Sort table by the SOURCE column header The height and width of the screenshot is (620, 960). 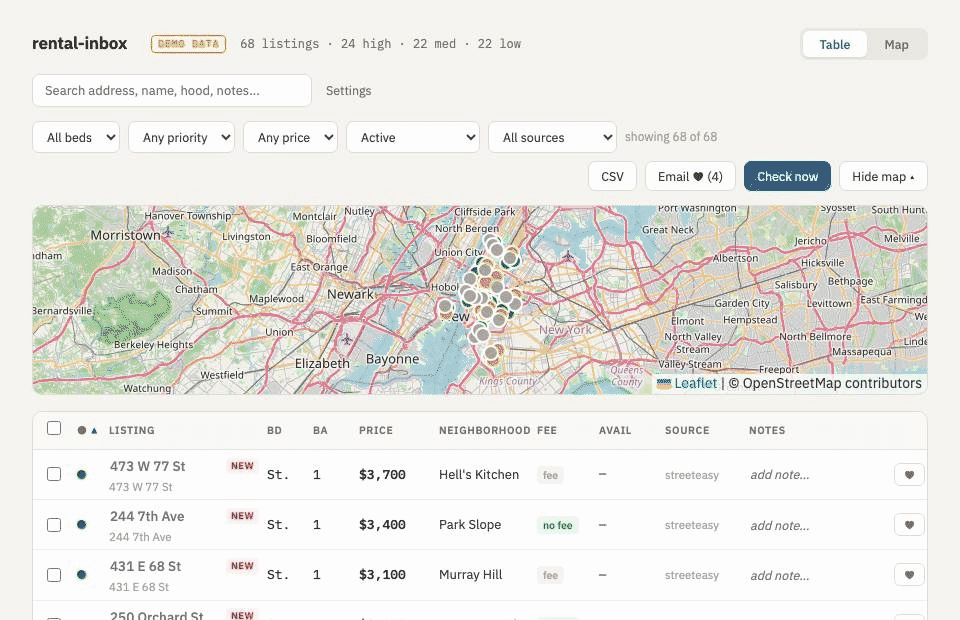pyautogui.click(x=687, y=430)
